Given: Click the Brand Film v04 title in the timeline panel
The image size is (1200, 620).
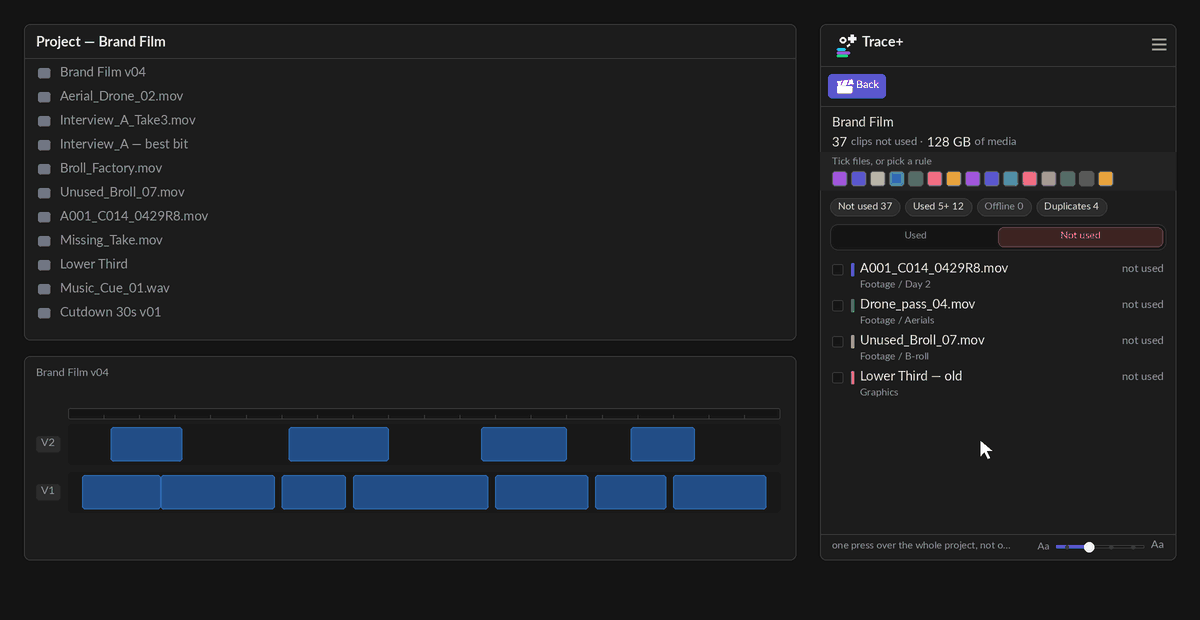Looking at the screenshot, I should coord(72,372).
